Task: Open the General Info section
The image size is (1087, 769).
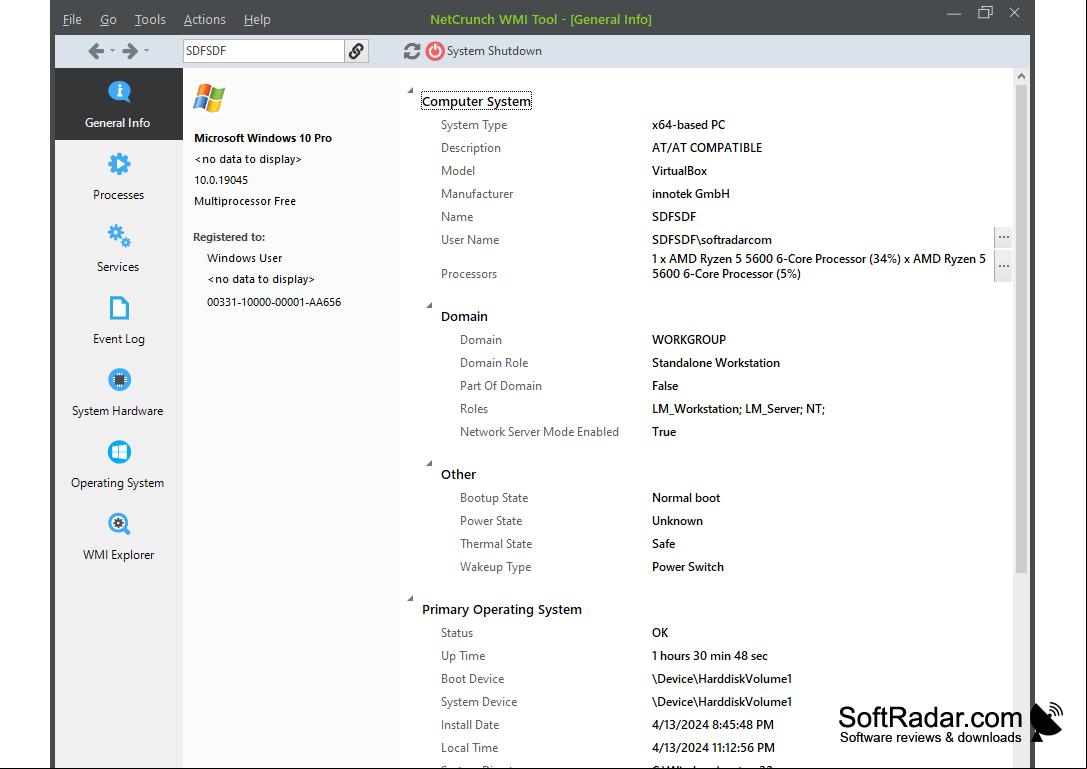Action: pos(119,104)
